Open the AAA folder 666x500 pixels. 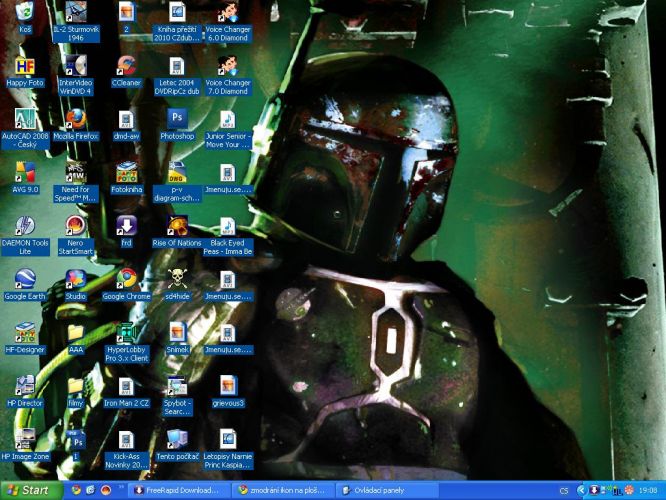tap(76, 339)
